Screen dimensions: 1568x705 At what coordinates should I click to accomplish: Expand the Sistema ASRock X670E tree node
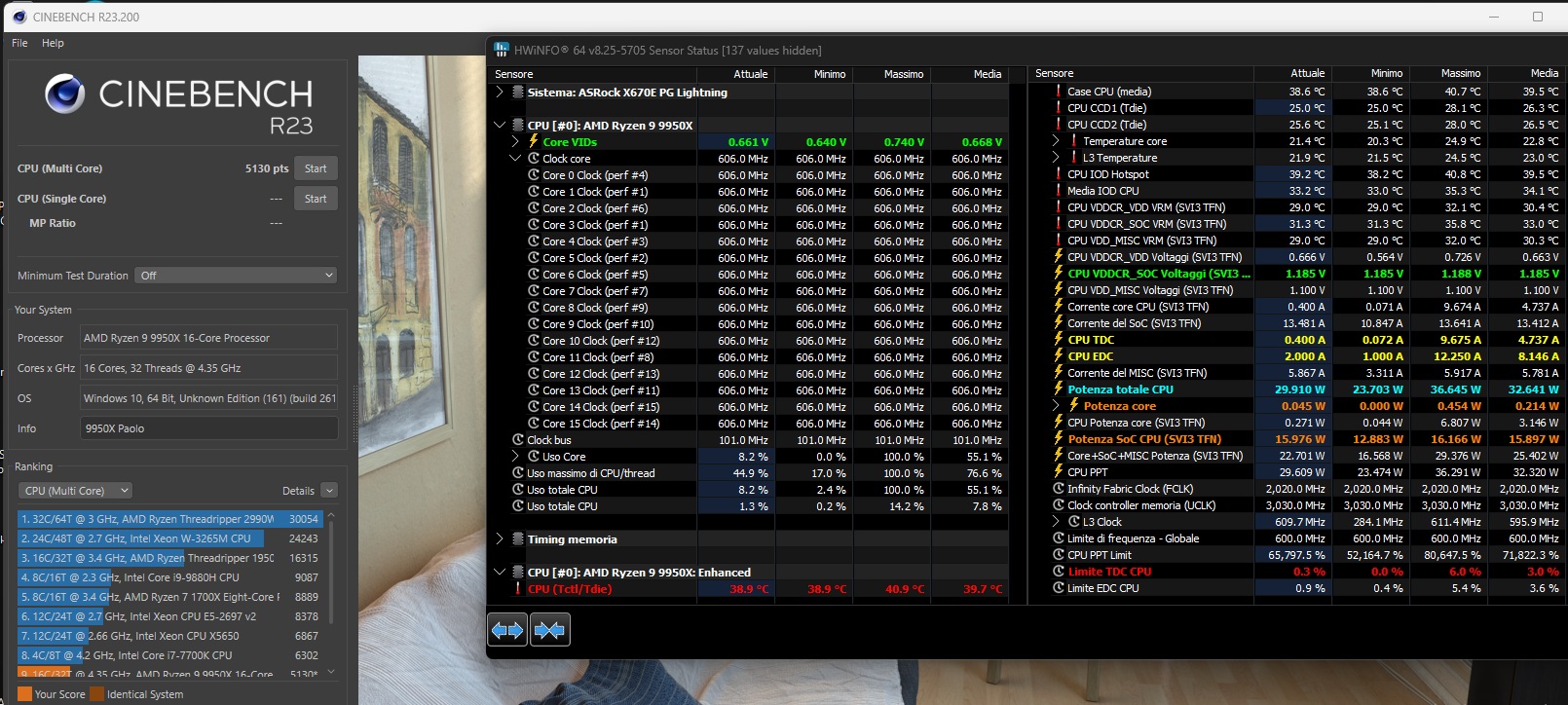point(500,93)
